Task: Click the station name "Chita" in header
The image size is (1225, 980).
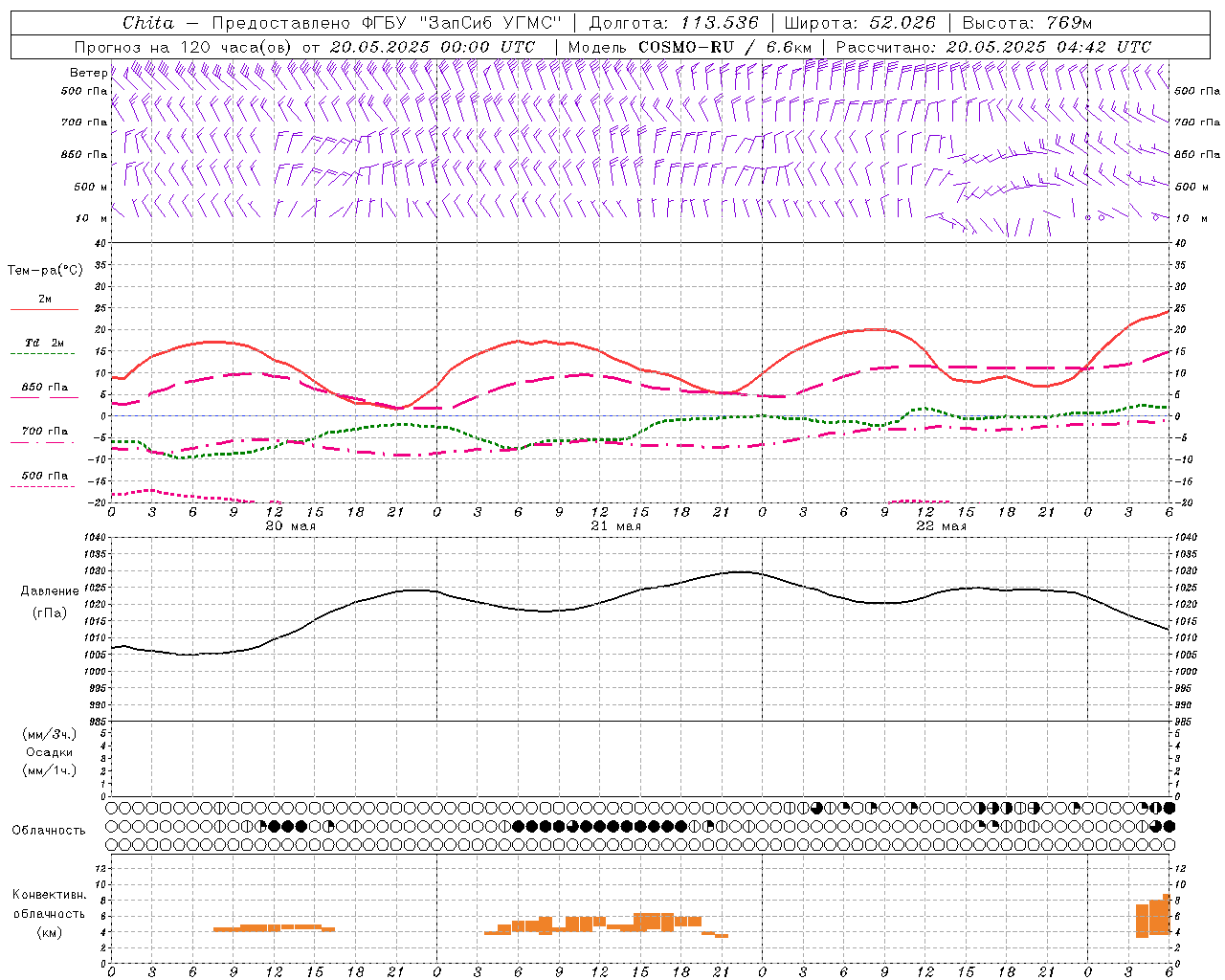Action: tap(148, 22)
